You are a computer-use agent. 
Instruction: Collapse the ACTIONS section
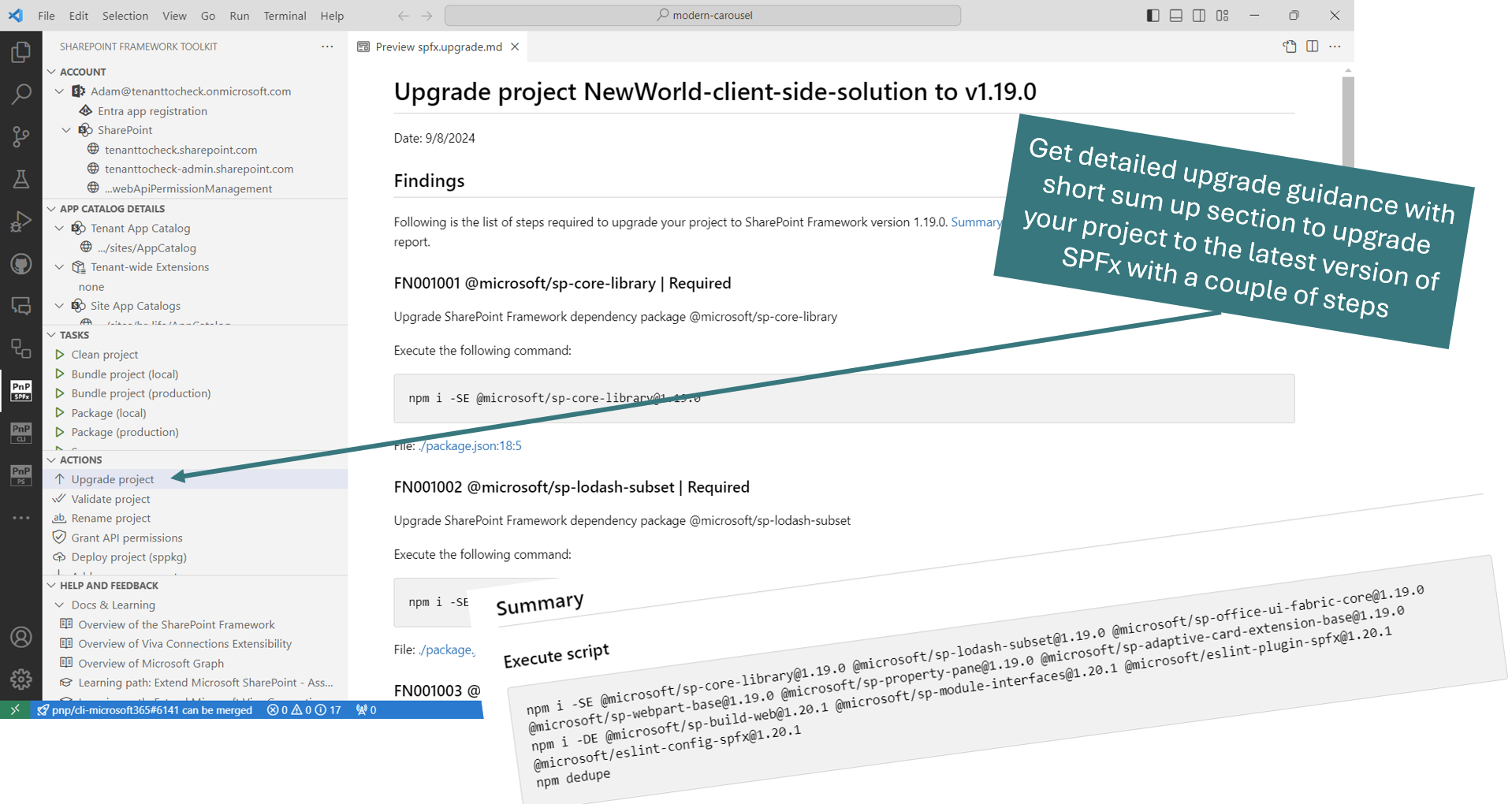[x=51, y=460]
